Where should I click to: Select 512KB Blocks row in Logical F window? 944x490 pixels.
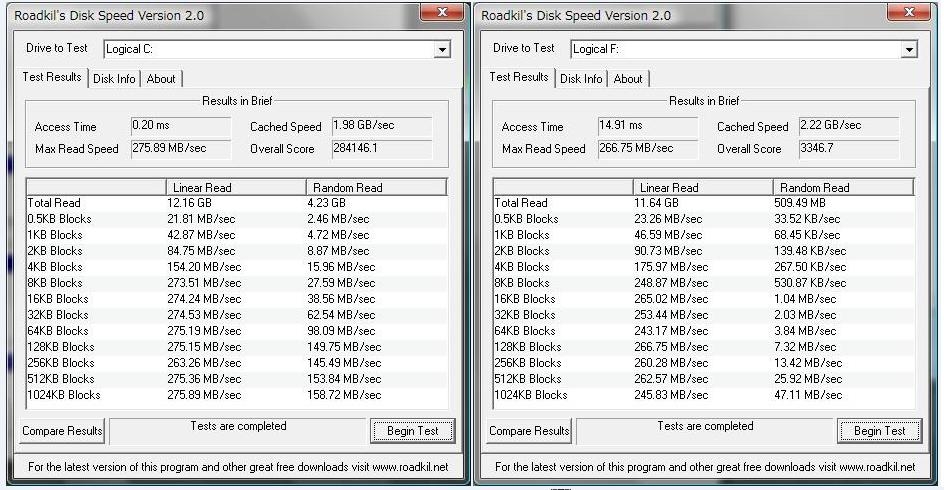point(703,379)
